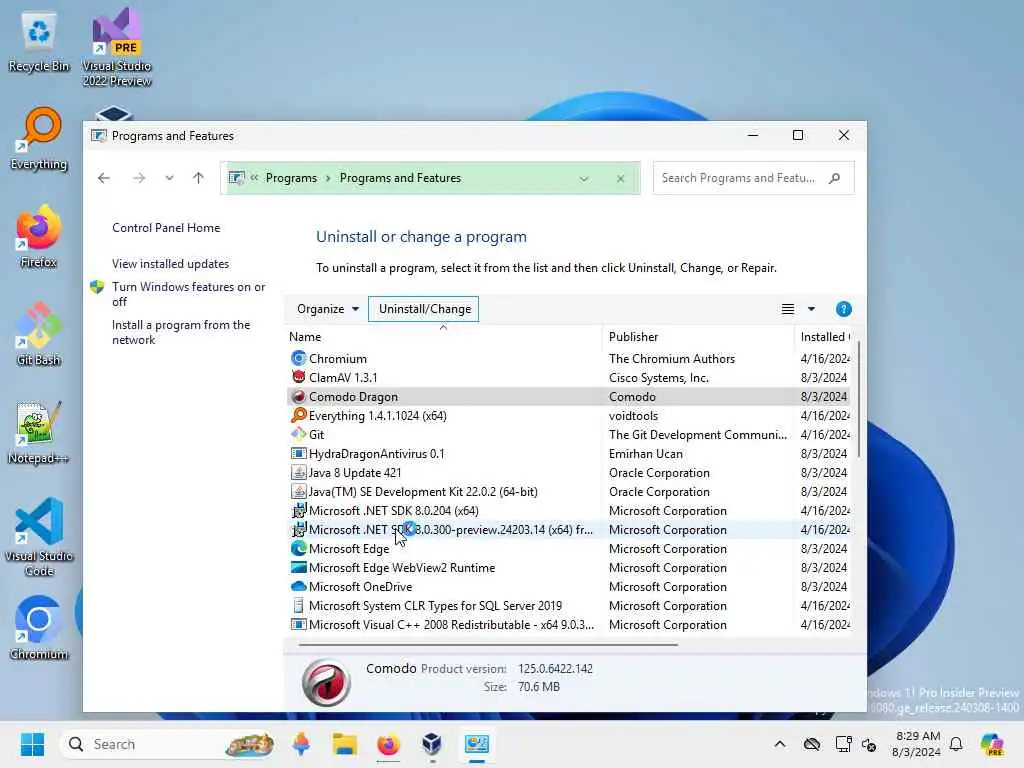1024x768 pixels.
Task: Click the help question mark icon
Action: tap(843, 309)
